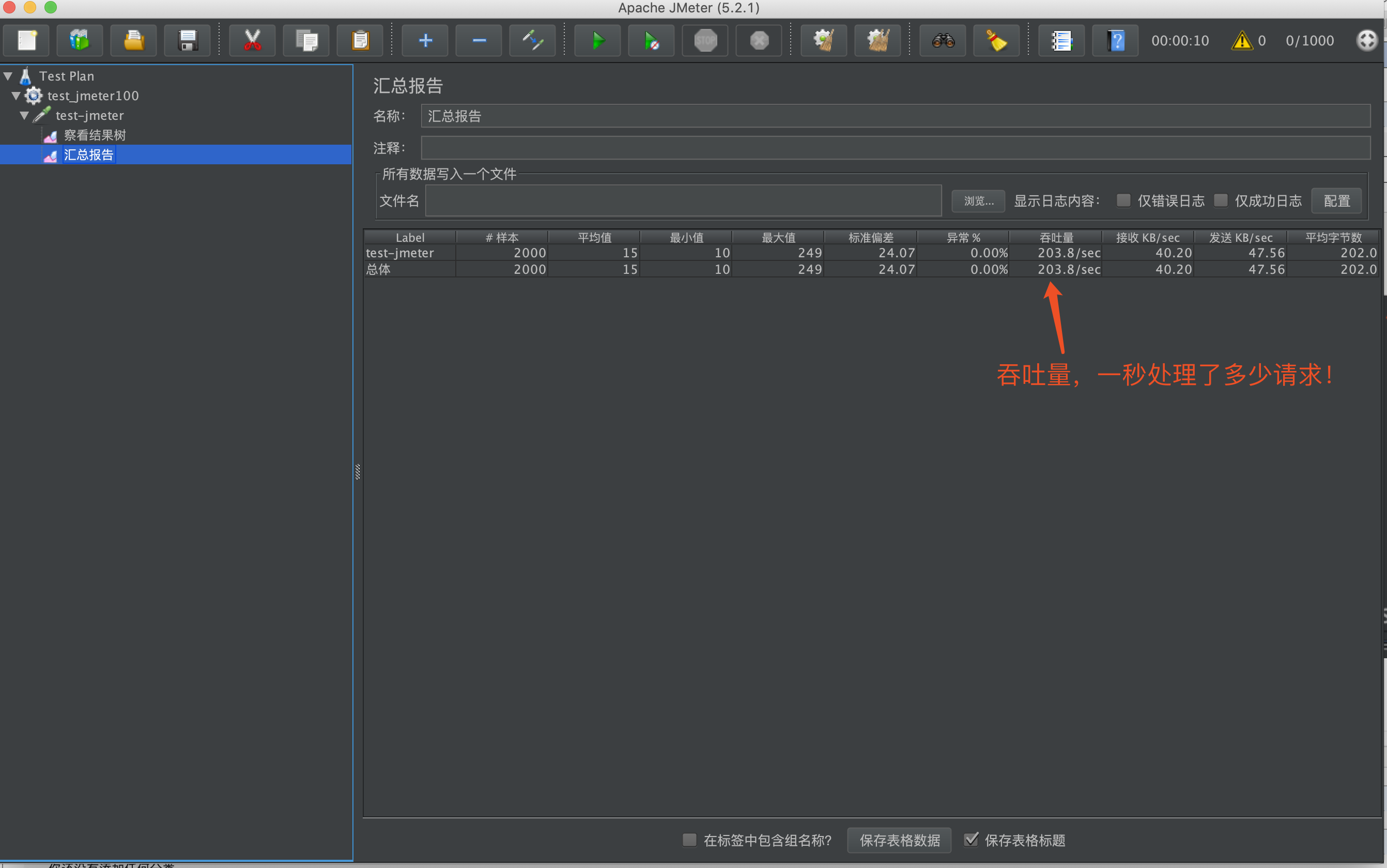Image resolution: width=1387 pixels, height=868 pixels.
Task: Open Help with the question mark icon
Action: pyautogui.click(x=1116, y=41)
